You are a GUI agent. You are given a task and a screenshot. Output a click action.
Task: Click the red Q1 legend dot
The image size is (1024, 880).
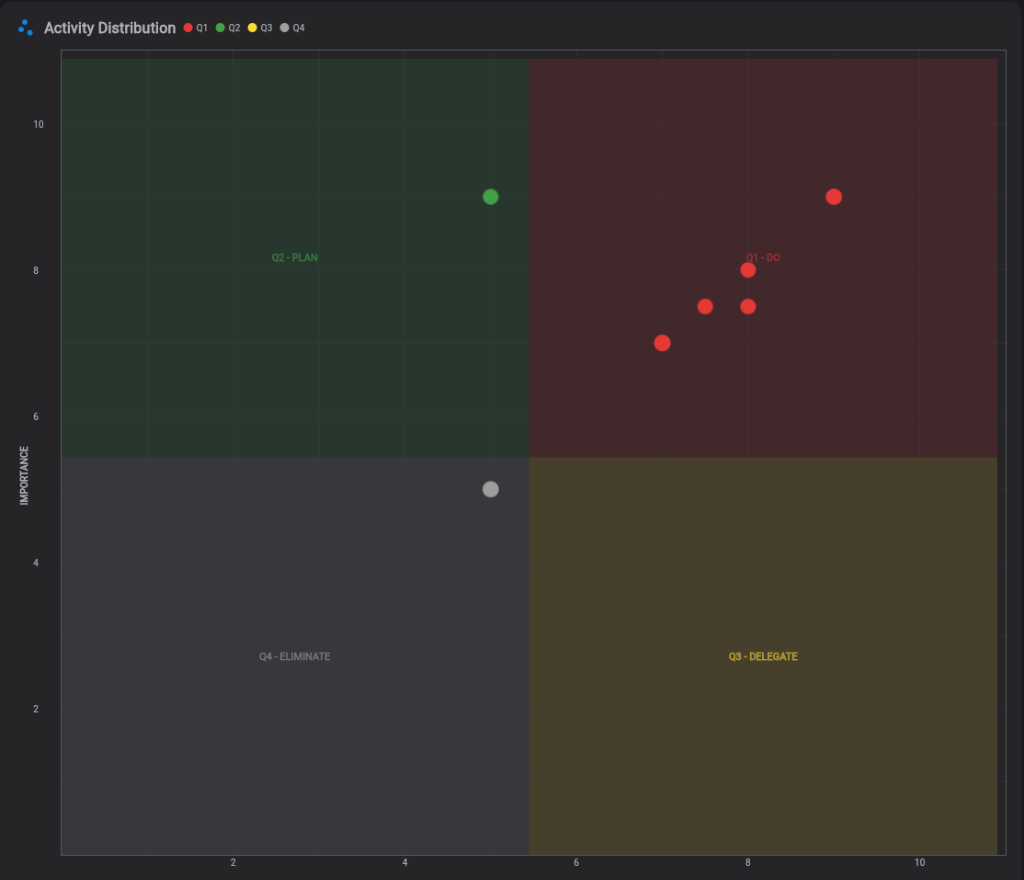click(186, 28)
